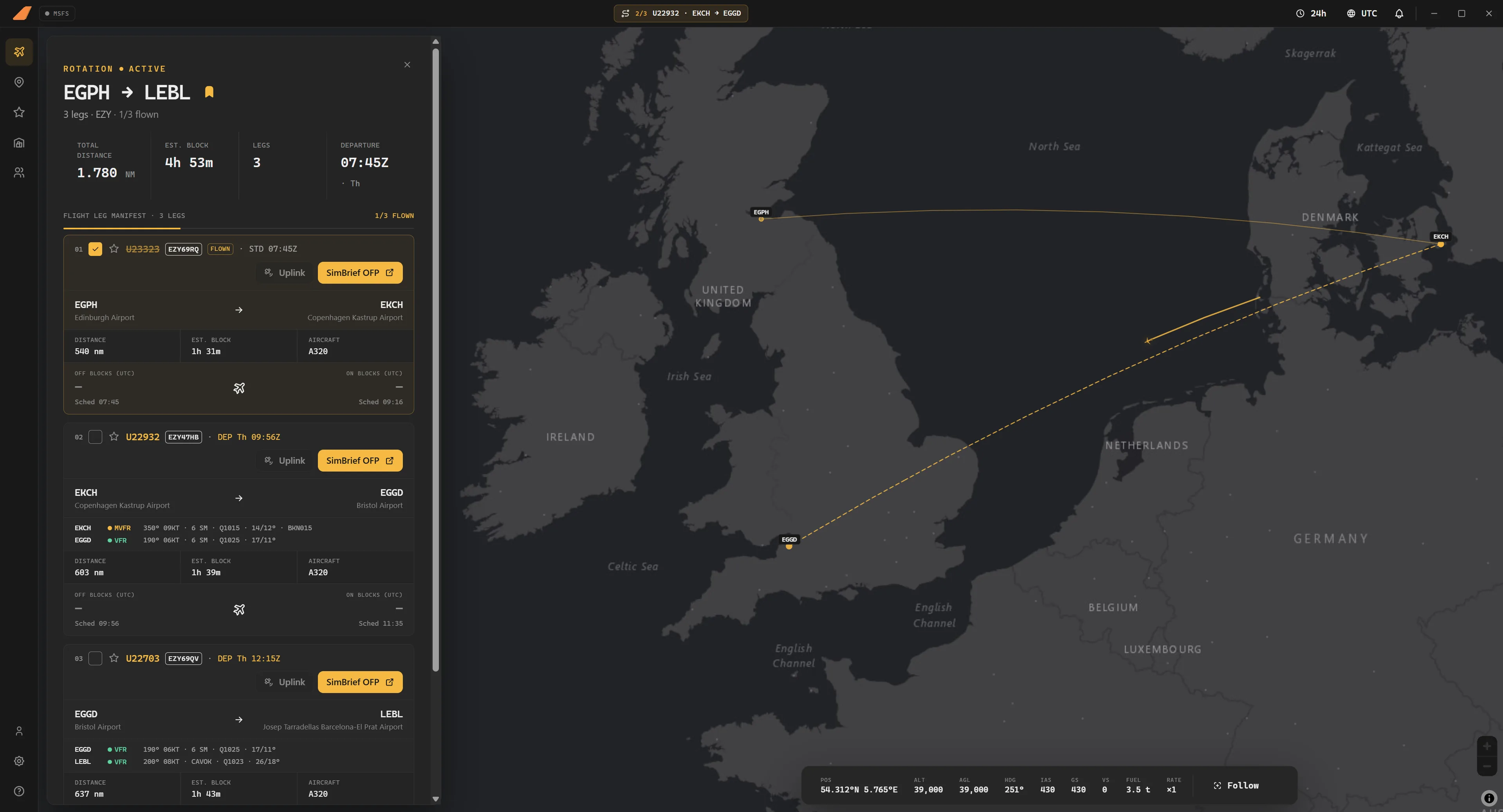Favorite leg U23323 with the star
Viewport: 1503px width, 812px height.
click(114, 249)
